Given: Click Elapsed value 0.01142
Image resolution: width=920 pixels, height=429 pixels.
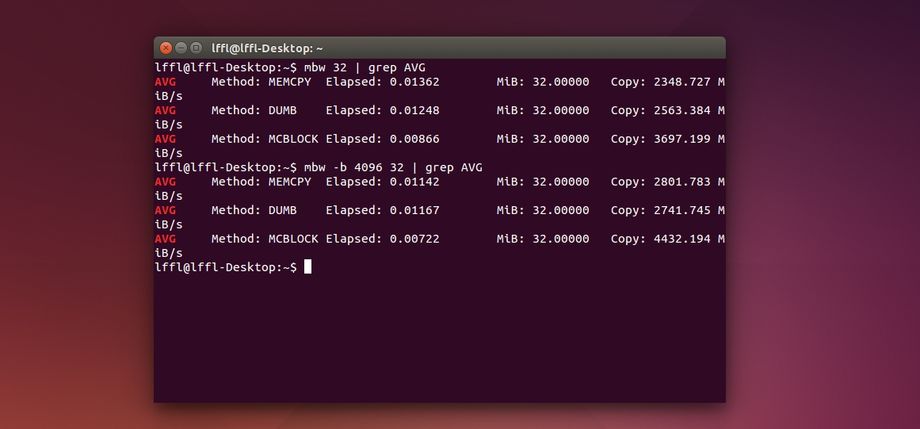Looking at the screenshot, I should [x=414, y=182].
